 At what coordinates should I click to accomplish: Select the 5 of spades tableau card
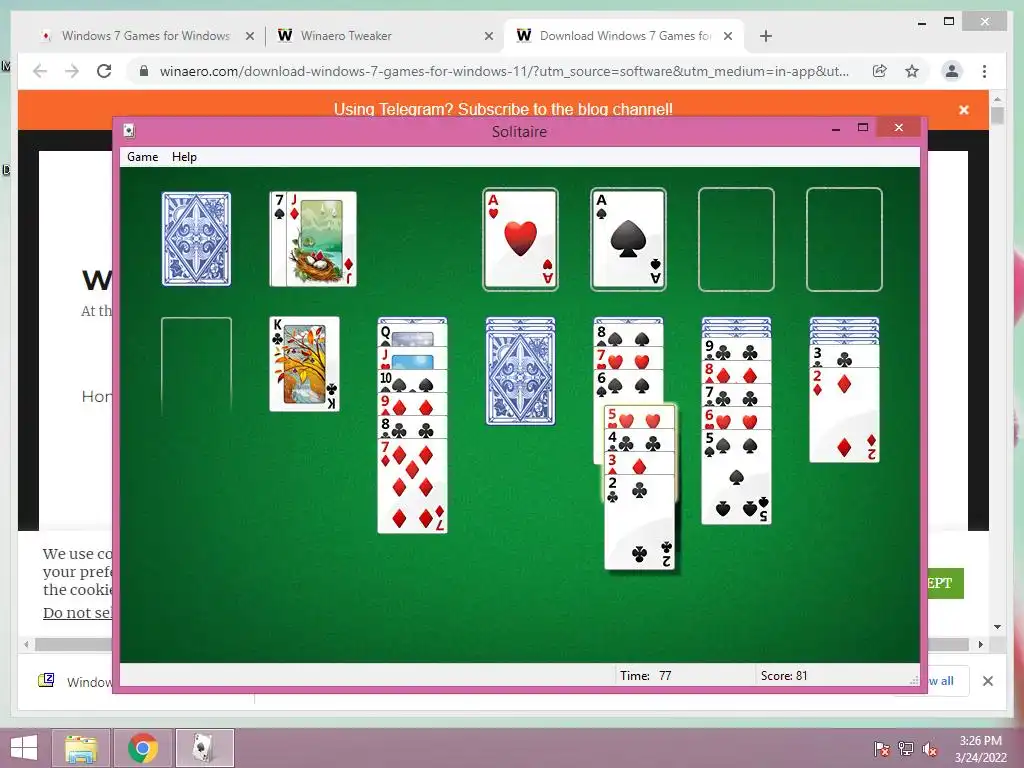(736, 477)
